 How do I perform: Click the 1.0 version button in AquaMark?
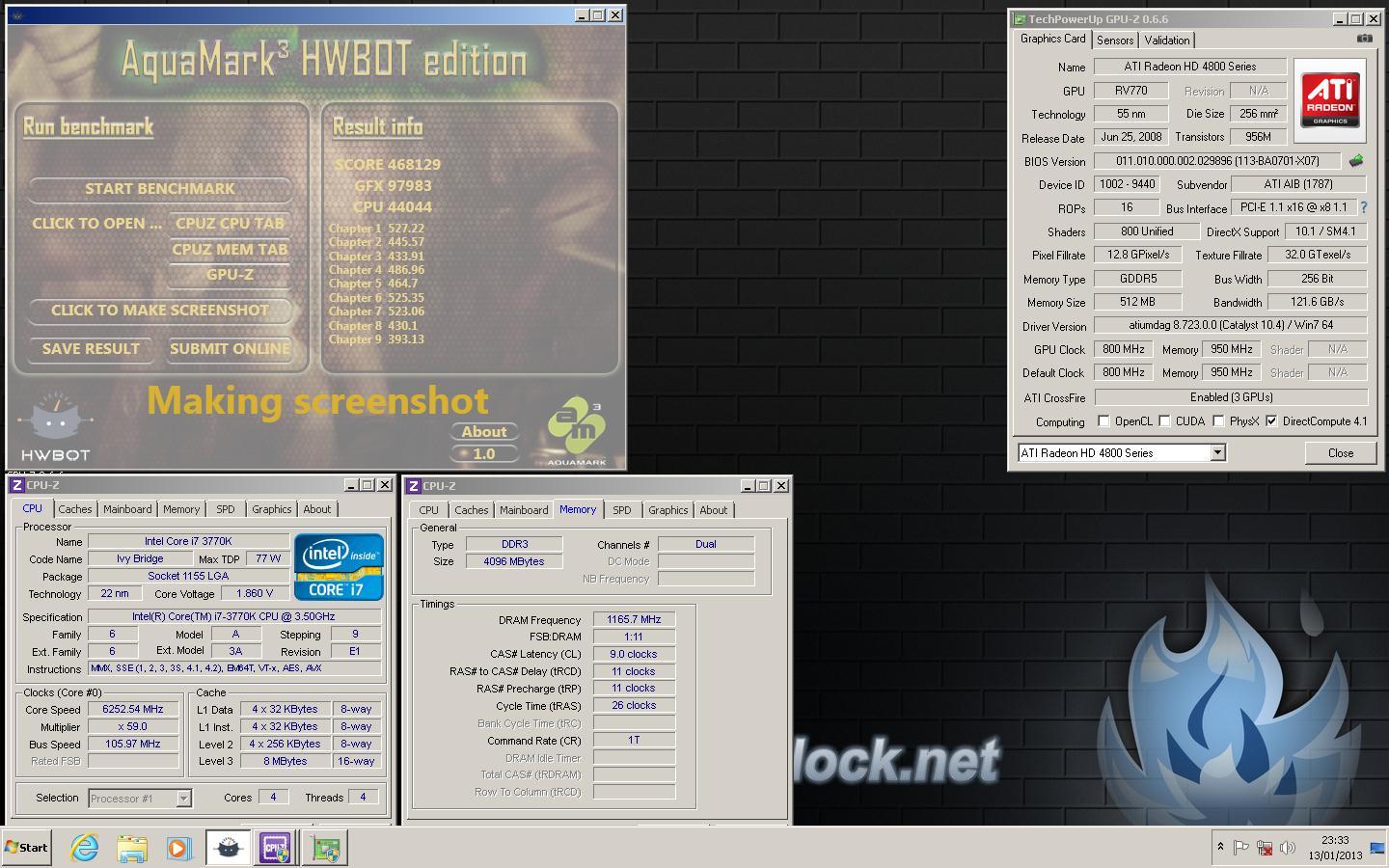point(484,453)
